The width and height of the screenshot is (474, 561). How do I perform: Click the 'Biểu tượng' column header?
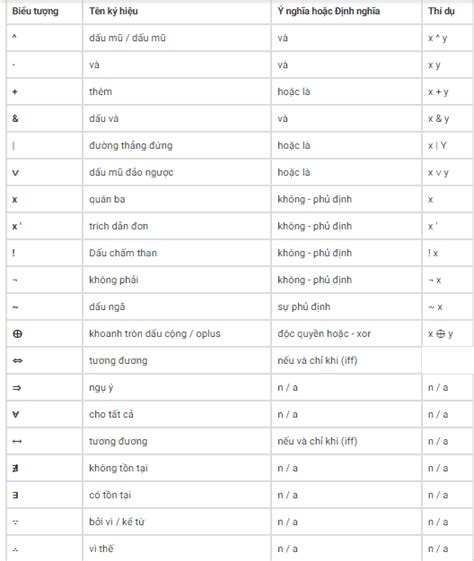click(x=35, y=11)
